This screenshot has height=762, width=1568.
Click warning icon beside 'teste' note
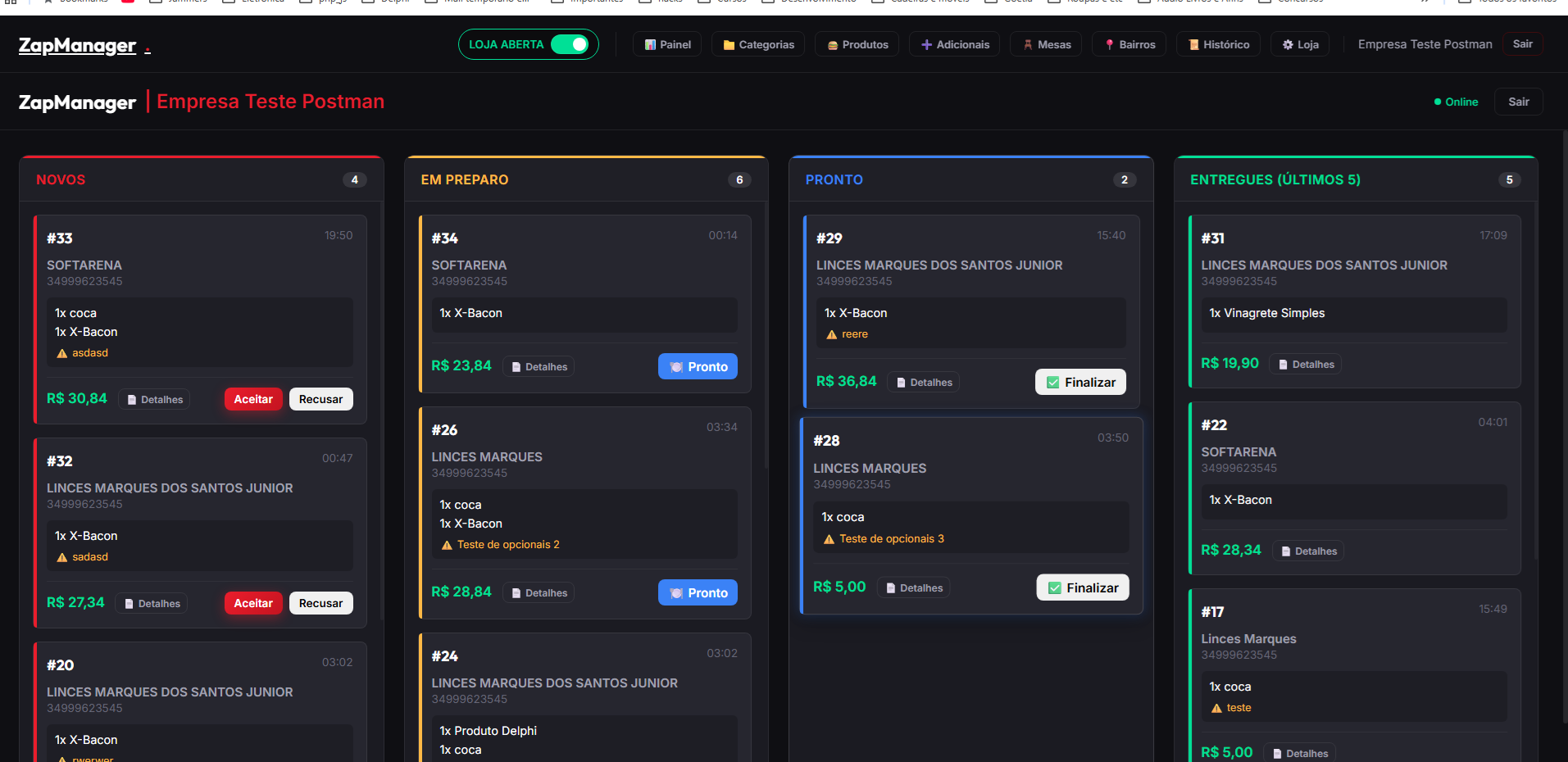(x=1216, y=708)
